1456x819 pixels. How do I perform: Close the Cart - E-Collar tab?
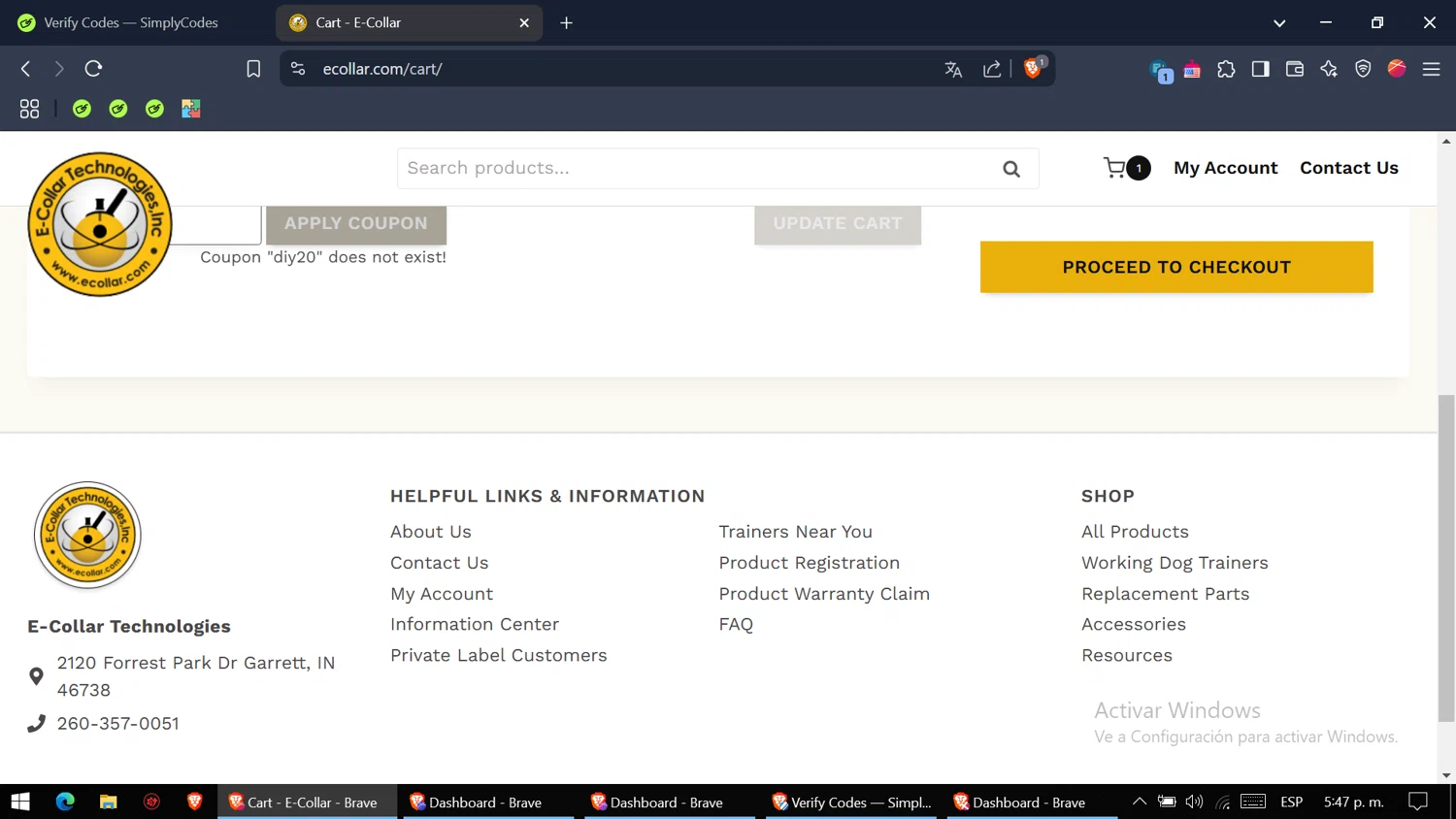pos(524,22)
